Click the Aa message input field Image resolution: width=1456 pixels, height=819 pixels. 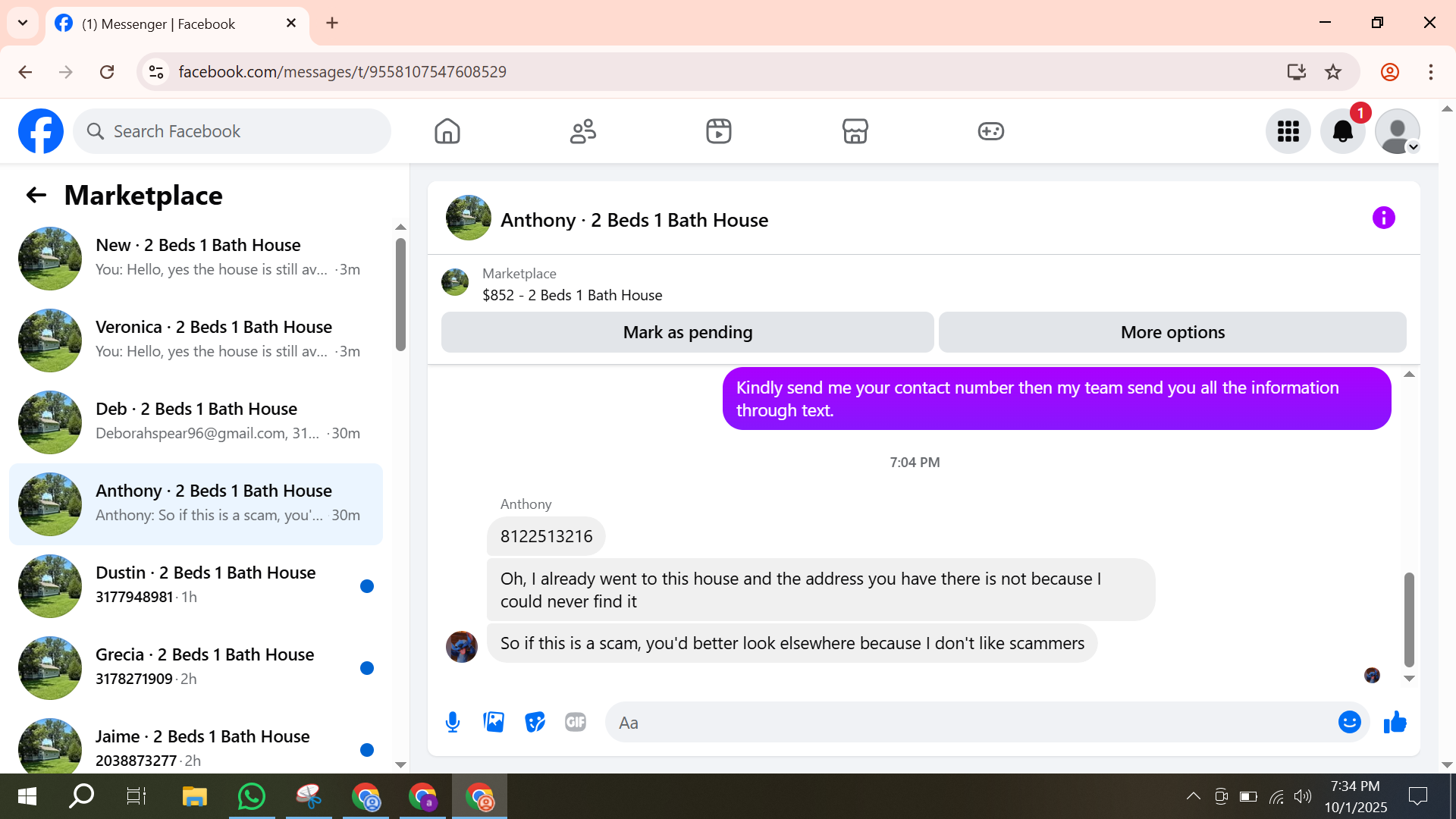pyautogui.click(x=971, y=722)
